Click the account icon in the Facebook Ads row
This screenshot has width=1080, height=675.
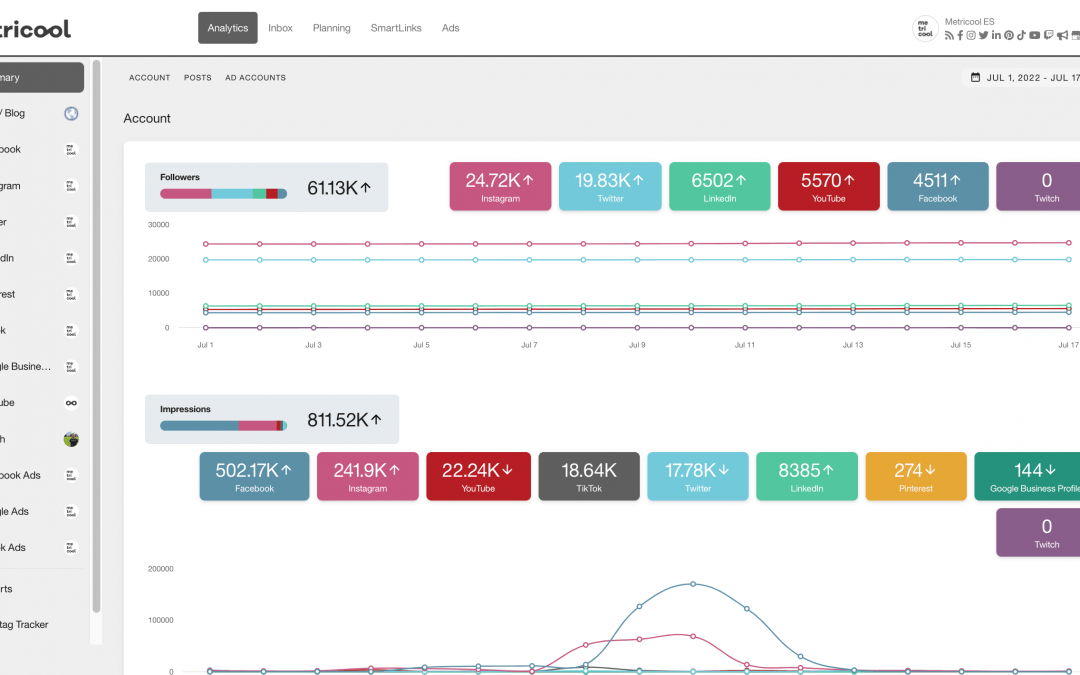71,475
